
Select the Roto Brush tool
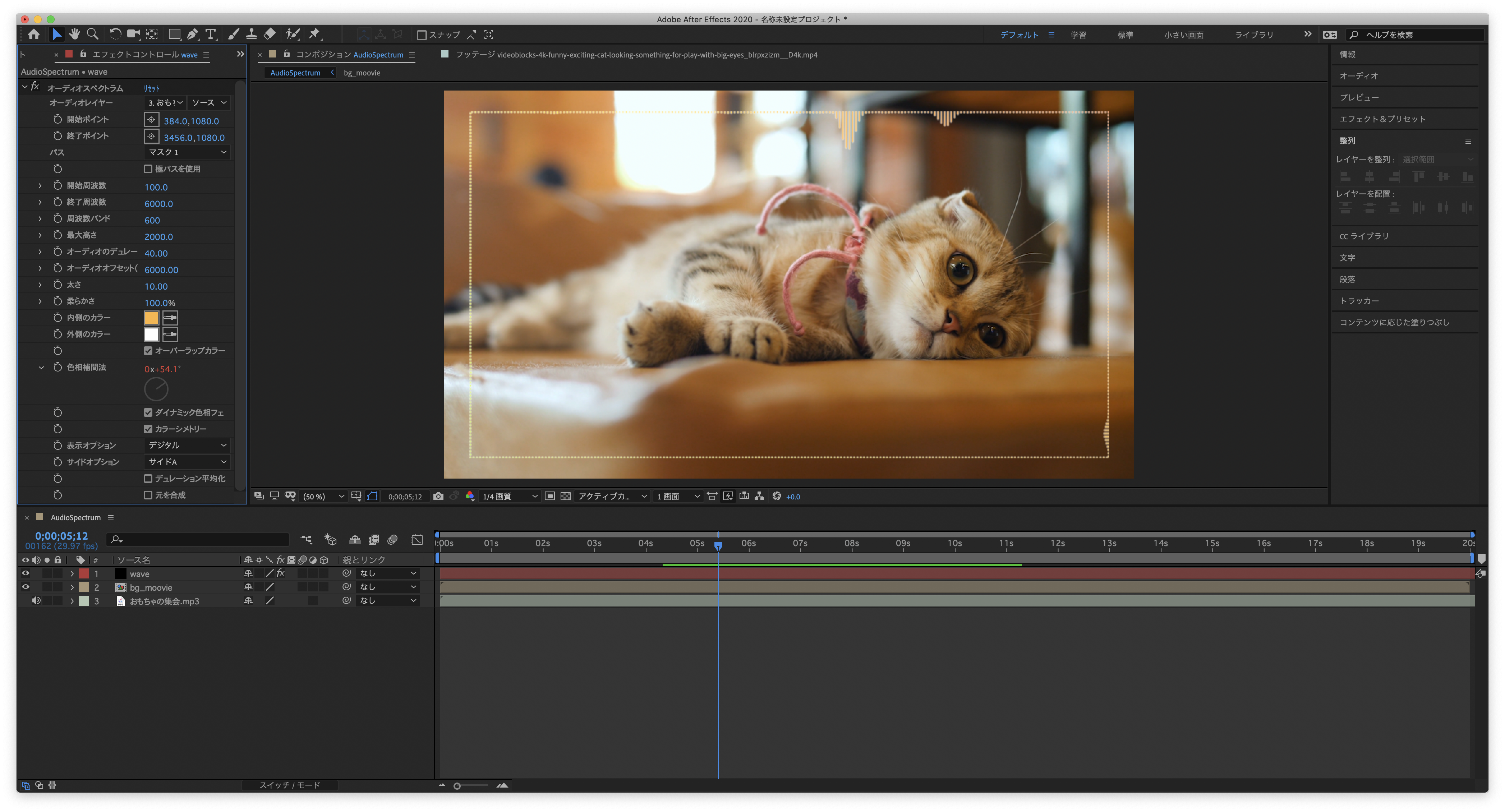pyautogui.click(x=293, y=34)
